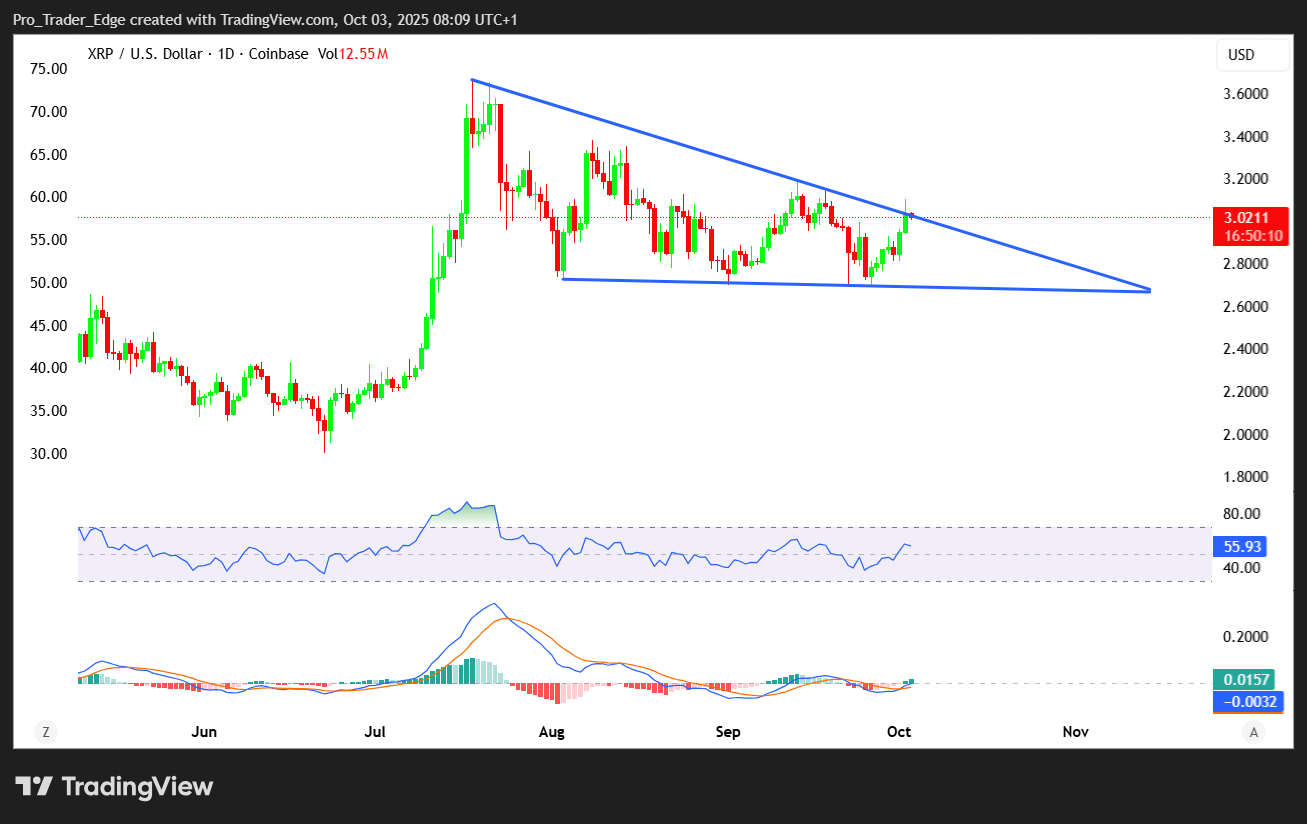
Task: Click the Jun label on the time axis
Action: tap(204, 732)
